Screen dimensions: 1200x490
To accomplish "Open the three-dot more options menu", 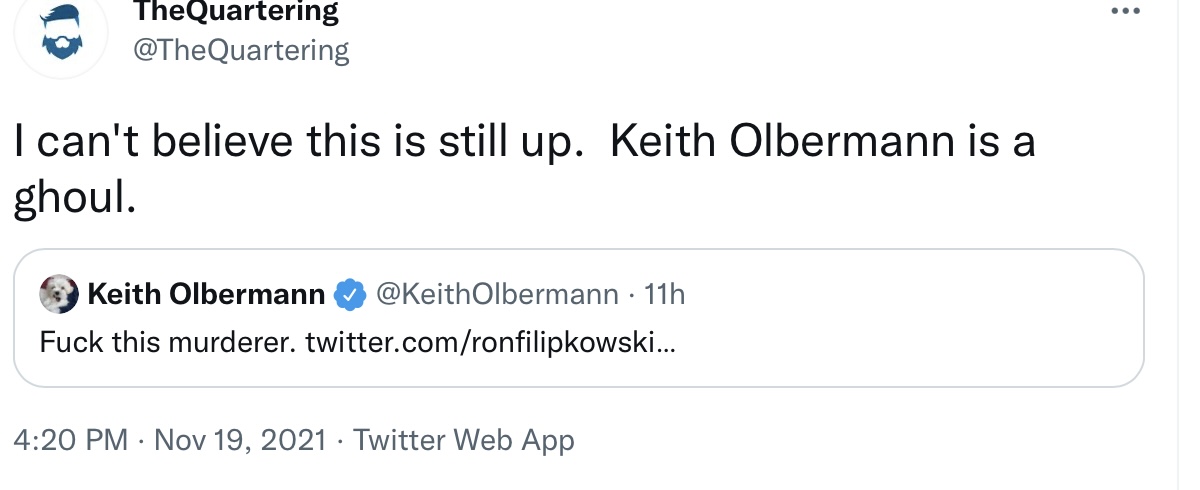I will click(x=1125, y=12).
